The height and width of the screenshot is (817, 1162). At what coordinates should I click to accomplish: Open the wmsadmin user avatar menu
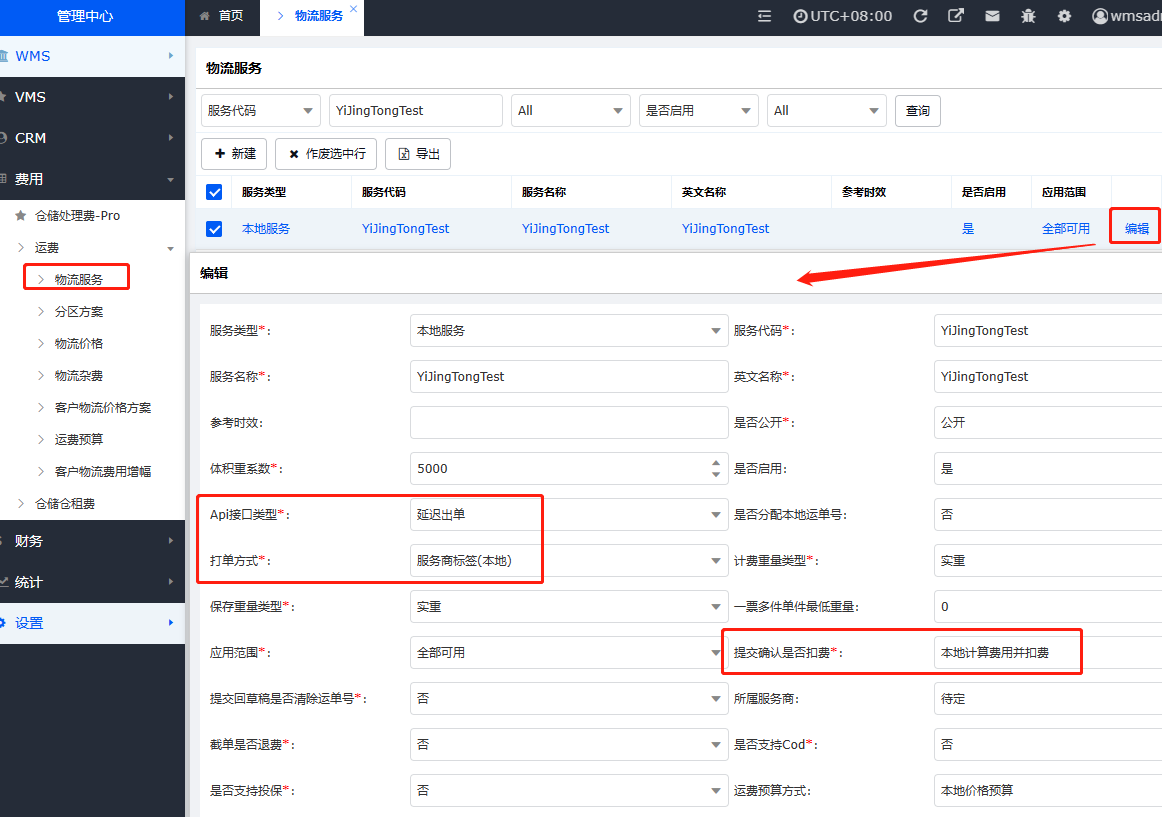[x=1126, y=16]
